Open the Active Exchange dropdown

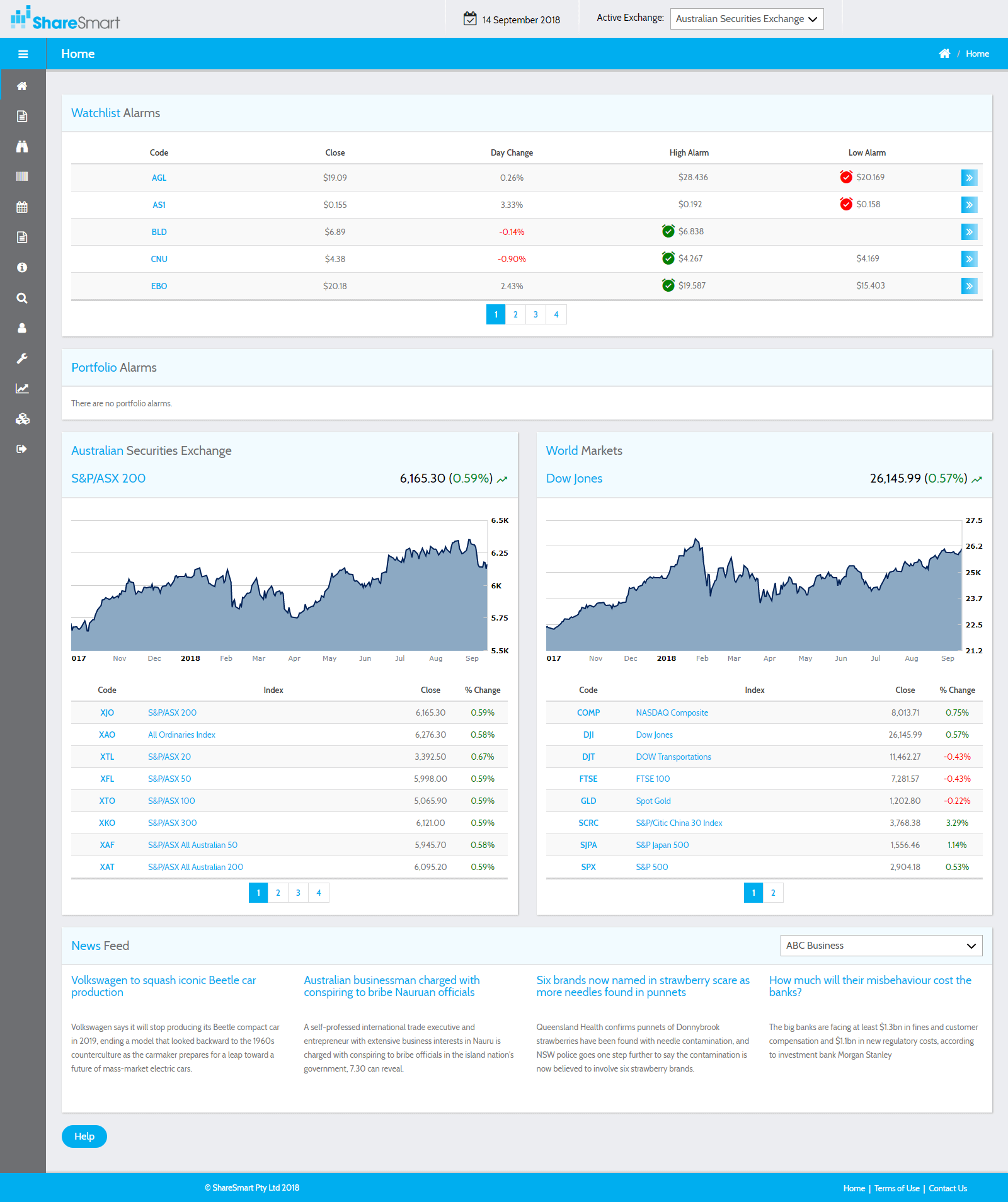point(747,19)
